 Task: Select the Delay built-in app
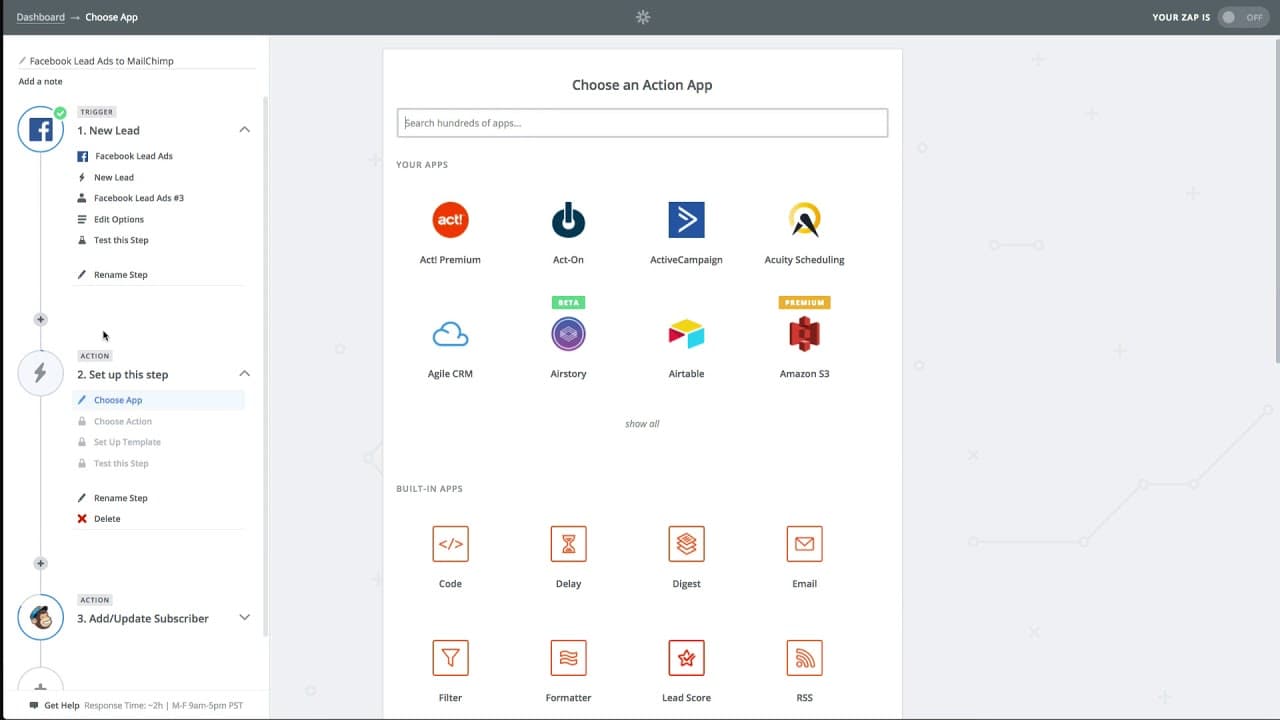pyautogui.click(x=568, y=556)
